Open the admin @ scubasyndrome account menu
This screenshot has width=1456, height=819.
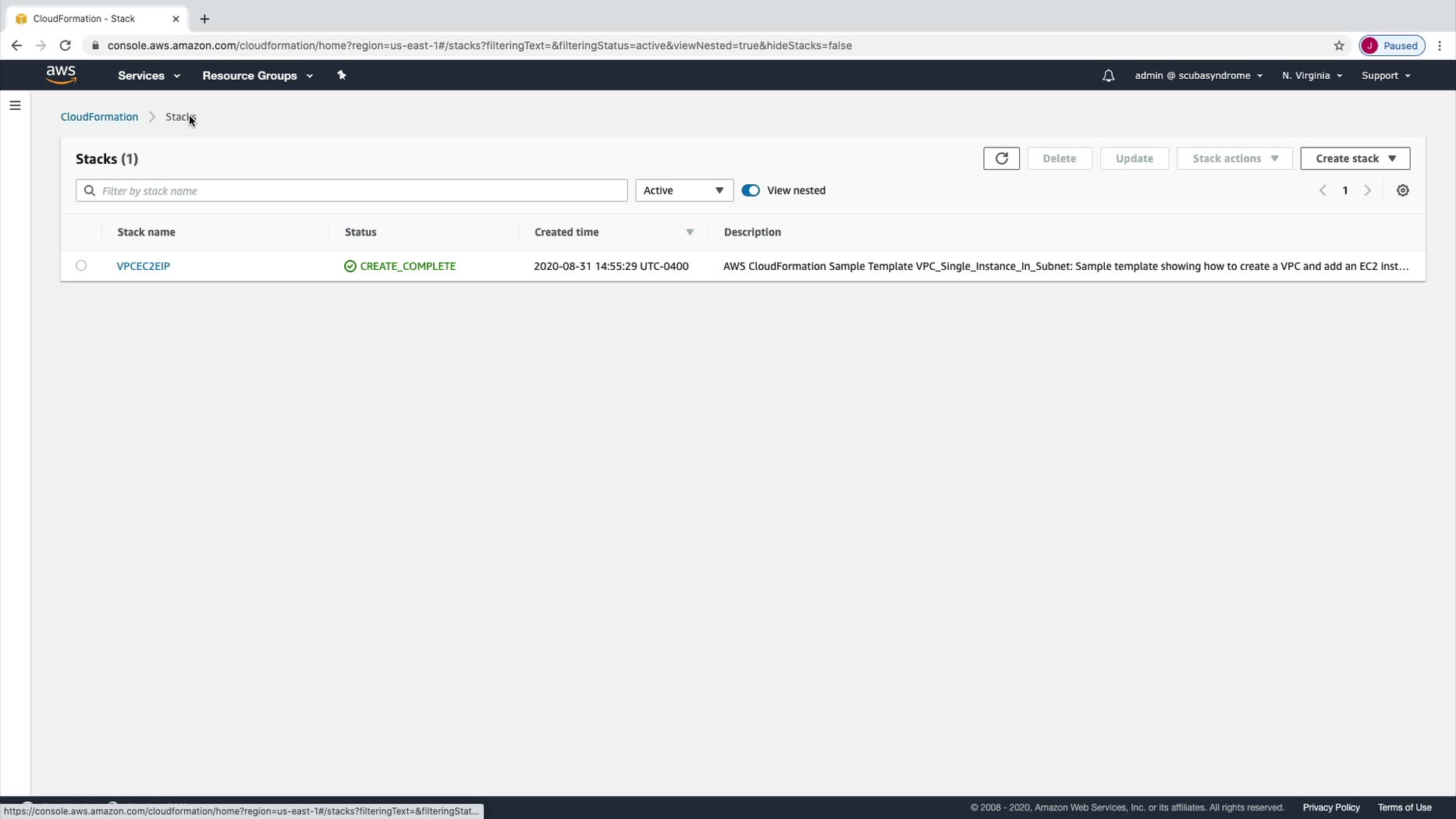coord(1199,76)
